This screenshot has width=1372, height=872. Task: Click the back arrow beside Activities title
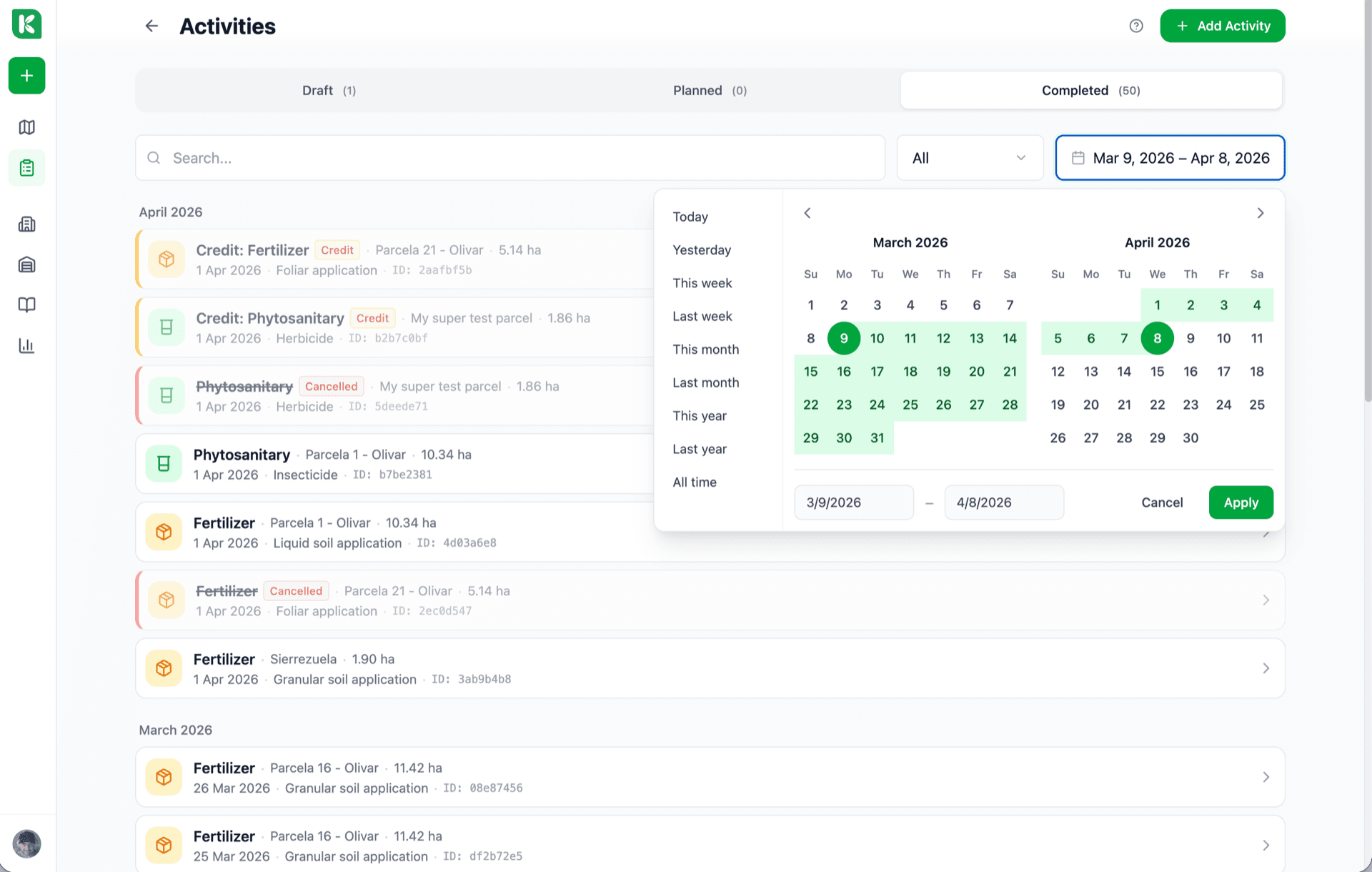coord(151,26)
